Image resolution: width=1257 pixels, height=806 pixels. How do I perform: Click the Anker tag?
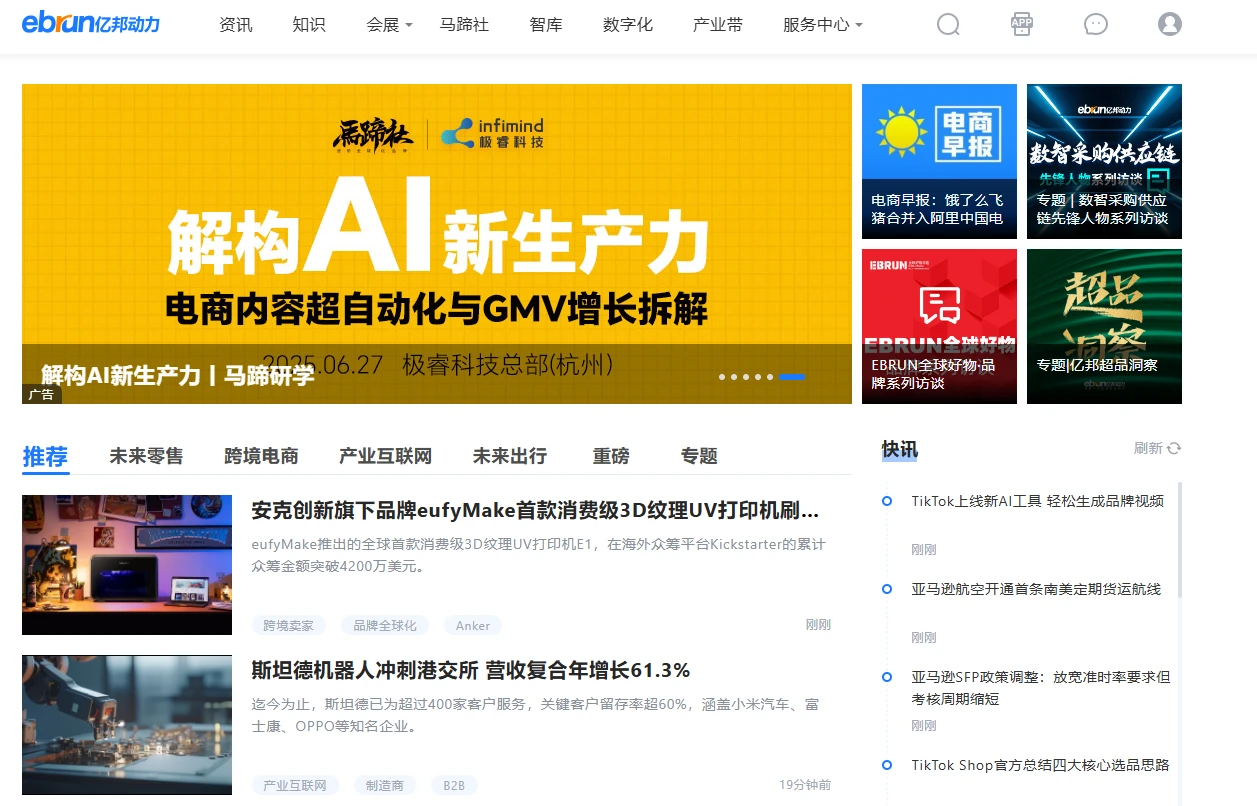(473, 625)
